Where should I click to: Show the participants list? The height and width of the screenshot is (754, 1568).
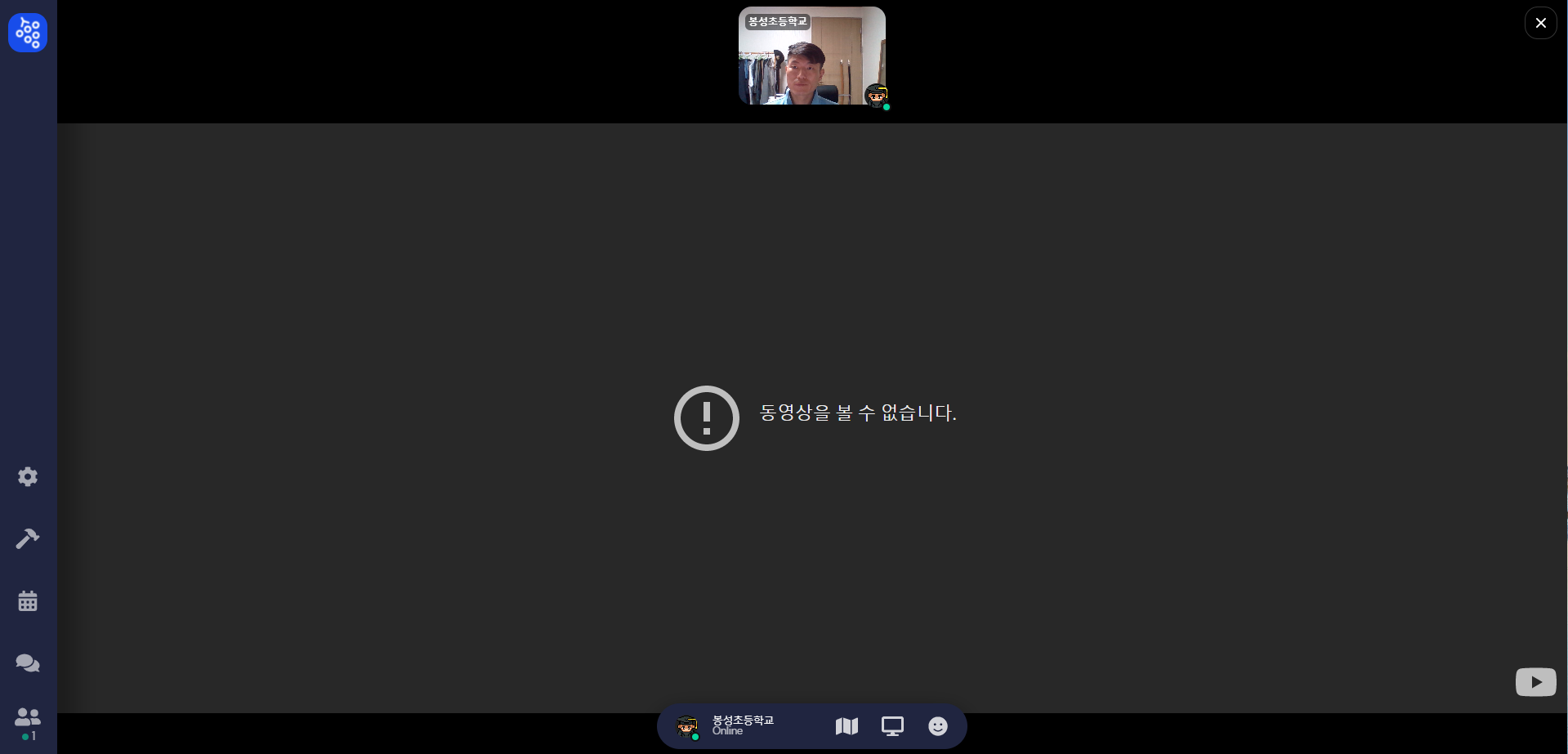pos(28,722)
